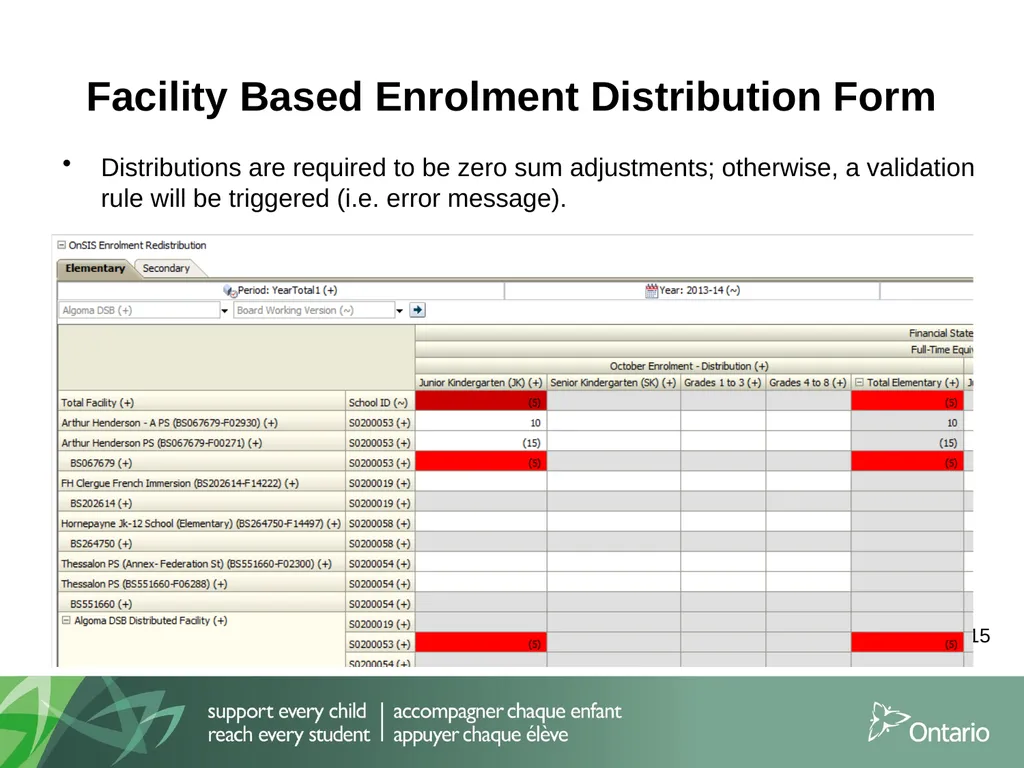
Task: Select Thessalon PS (BS551660-F06288) row
Action: pos(201,584)
